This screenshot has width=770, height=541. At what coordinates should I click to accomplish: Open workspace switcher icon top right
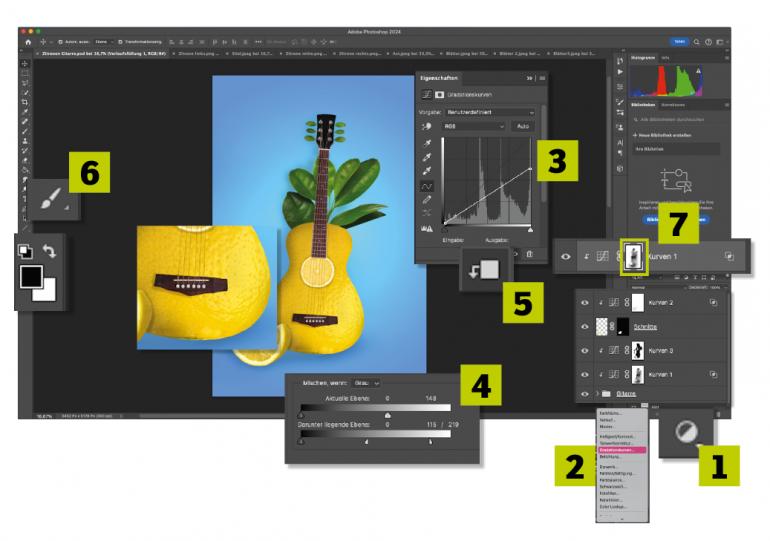[x=720, y=42]
